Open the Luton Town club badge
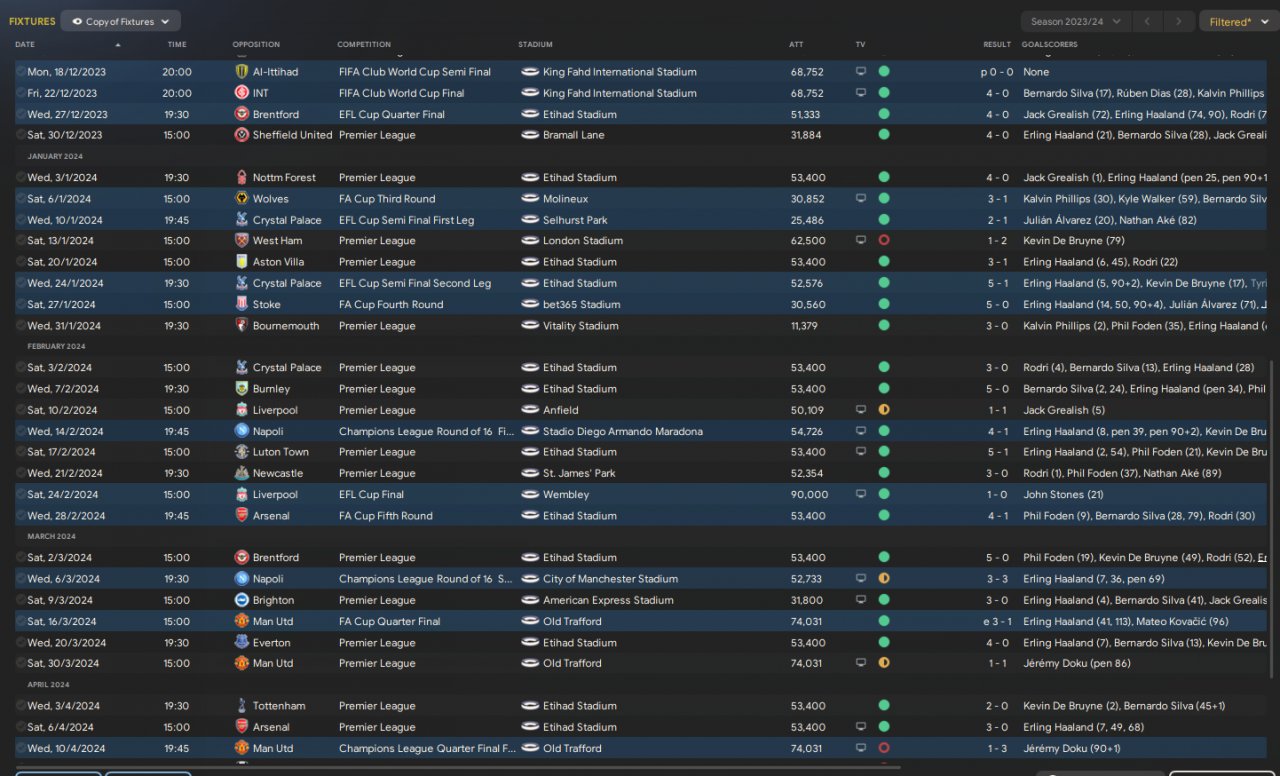The height and width of the screenshot is (776, 1280). click(241, 452)
